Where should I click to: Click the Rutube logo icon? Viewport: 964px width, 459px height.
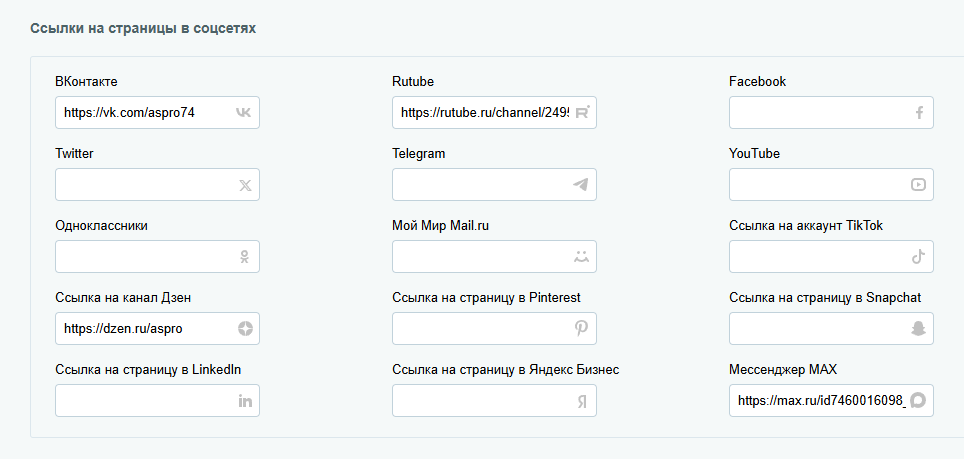click(582, 112)
